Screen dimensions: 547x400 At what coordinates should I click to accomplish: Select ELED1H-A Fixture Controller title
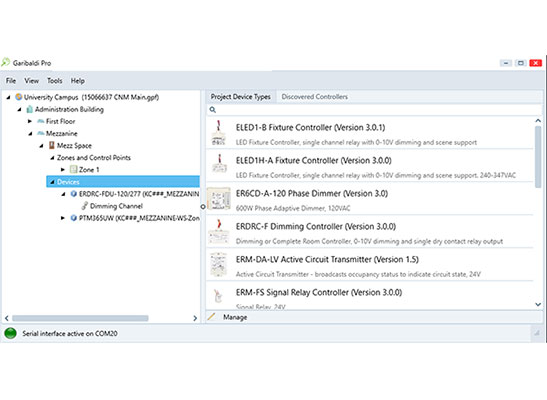313,160
